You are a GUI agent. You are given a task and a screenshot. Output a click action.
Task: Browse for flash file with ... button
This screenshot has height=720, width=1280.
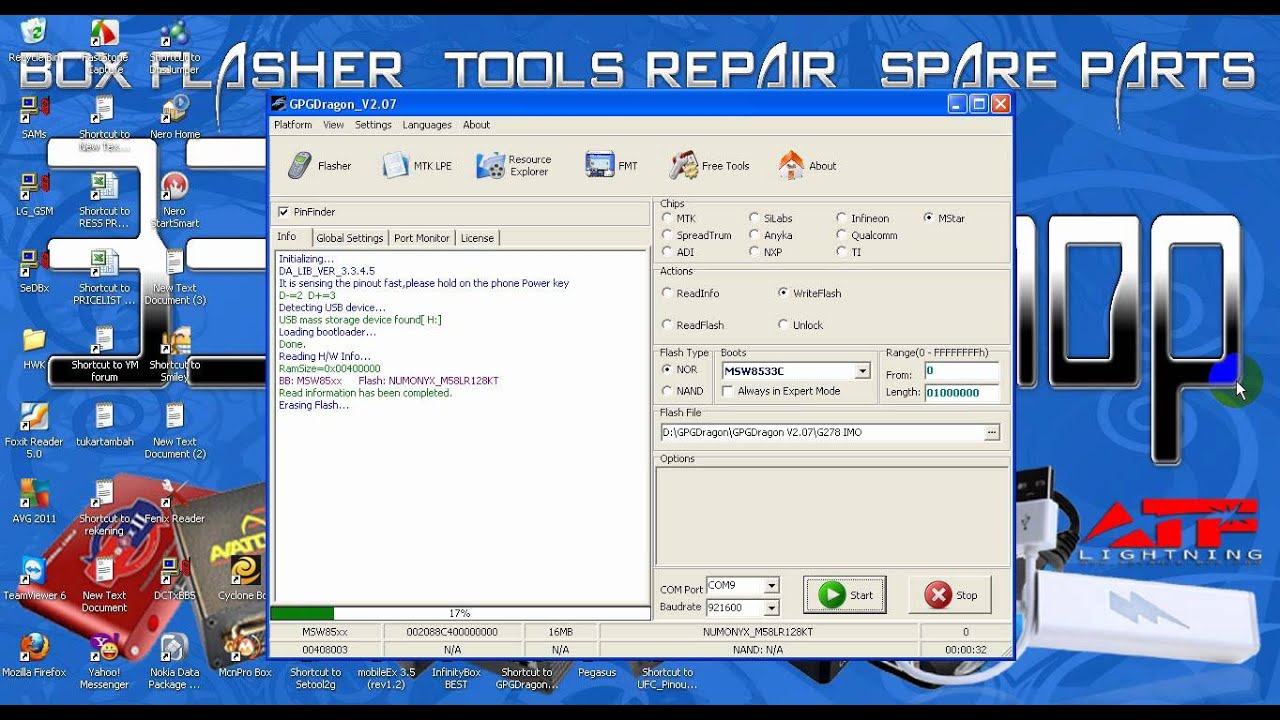click(x=991, y=432)
